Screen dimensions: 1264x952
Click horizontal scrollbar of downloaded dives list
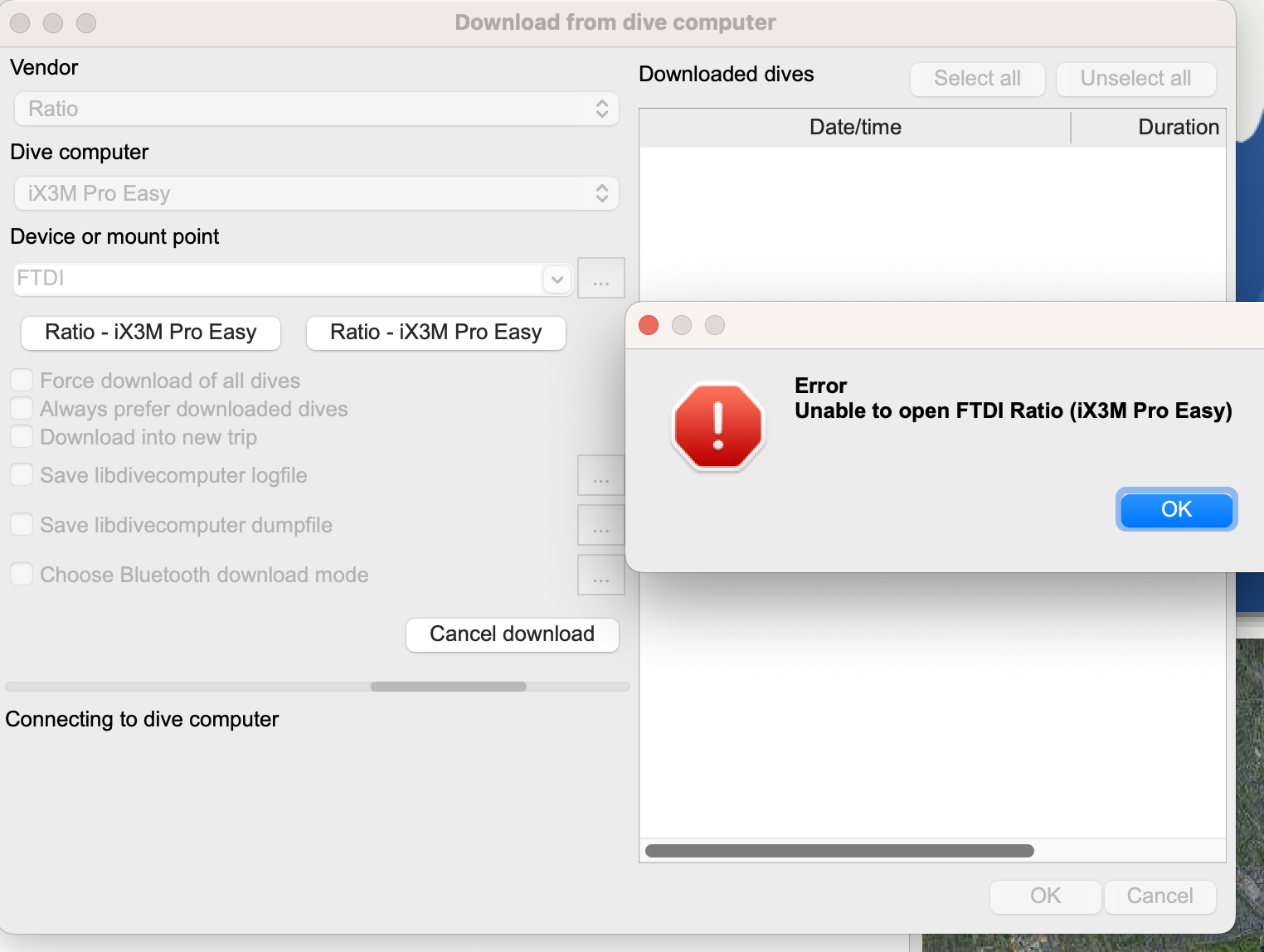click(x=839, y=851)
